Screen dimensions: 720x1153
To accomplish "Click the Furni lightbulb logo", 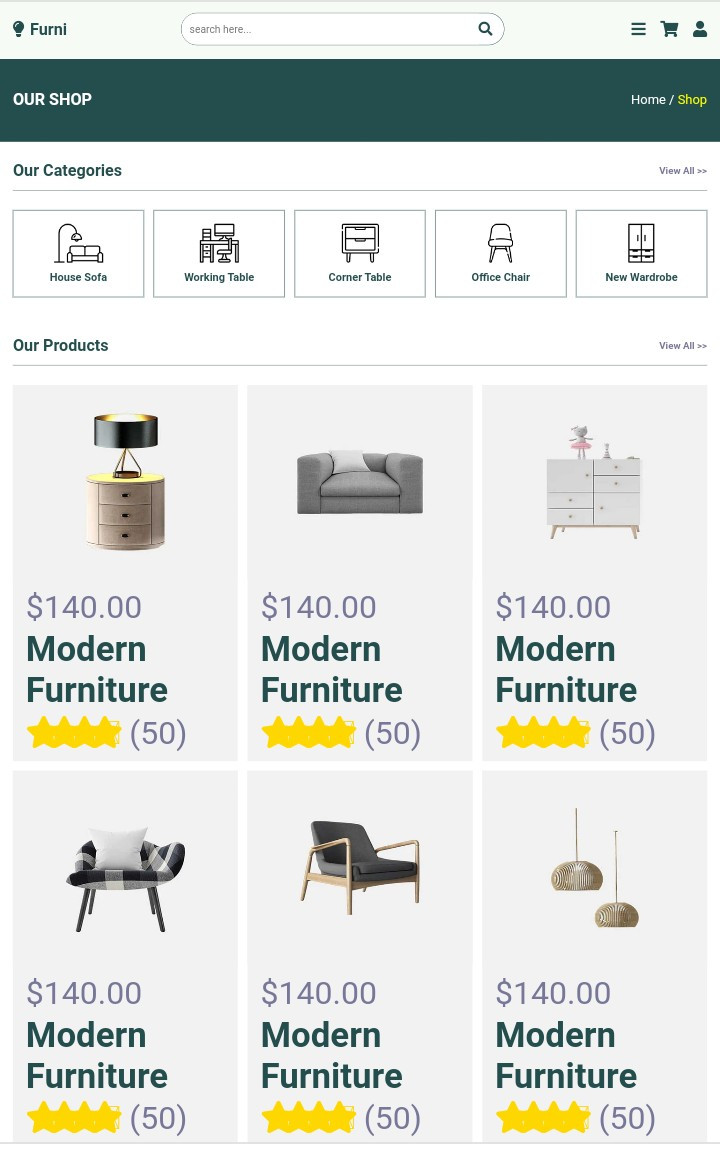I will (x=40, y=29).
